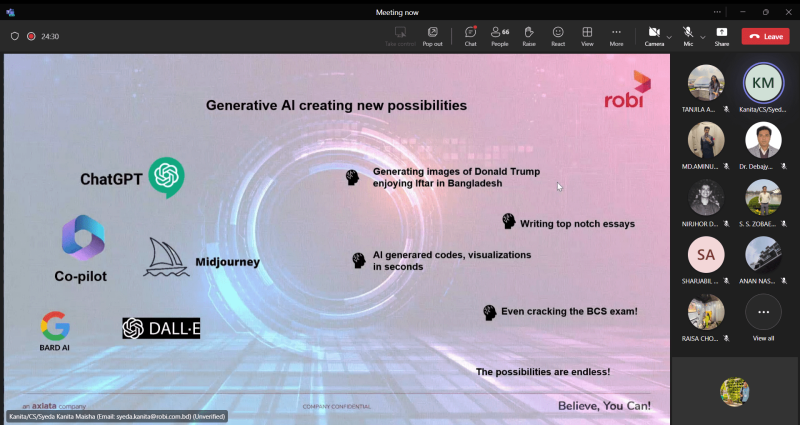Screen dimensions: 800x425
Task: Leave the meeting with the red button
Action: pos(765,36)
